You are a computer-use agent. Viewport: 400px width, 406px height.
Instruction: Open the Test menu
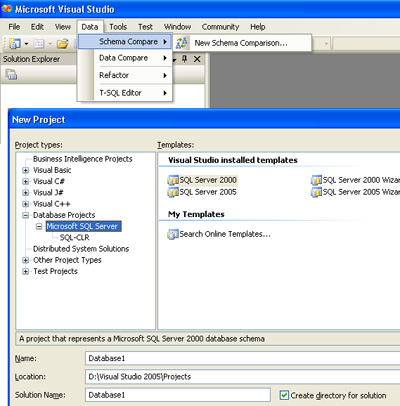pyautogui.click(x=145, y=27)
